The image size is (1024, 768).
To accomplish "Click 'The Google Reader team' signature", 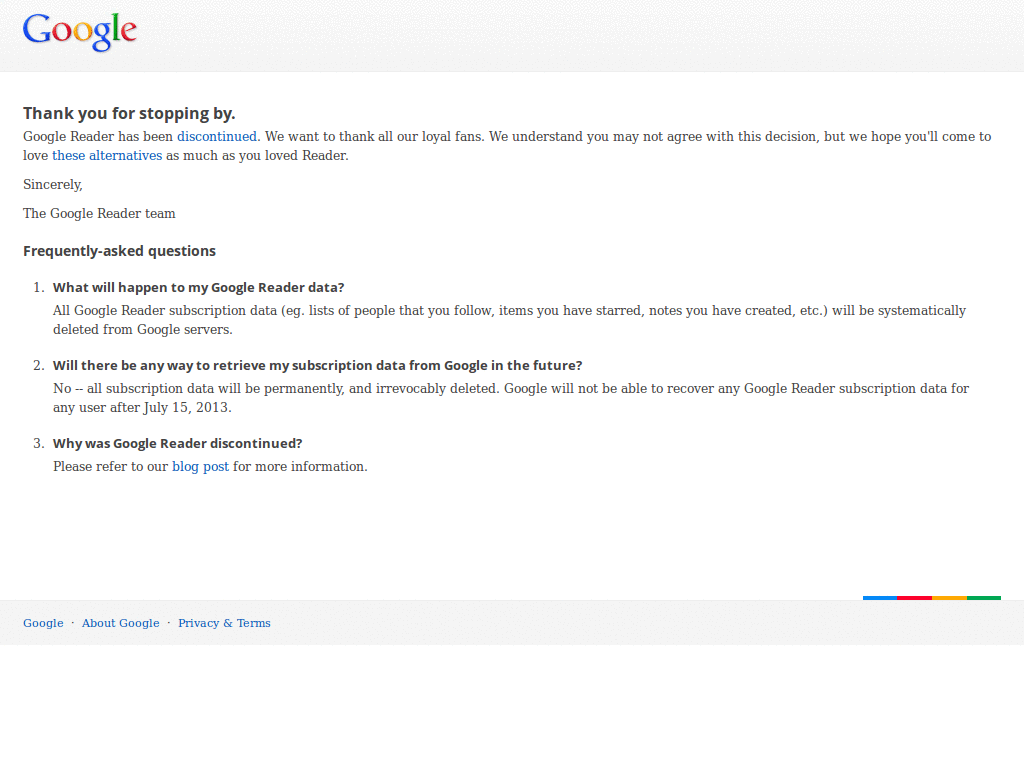I will [x=99, y=214].
